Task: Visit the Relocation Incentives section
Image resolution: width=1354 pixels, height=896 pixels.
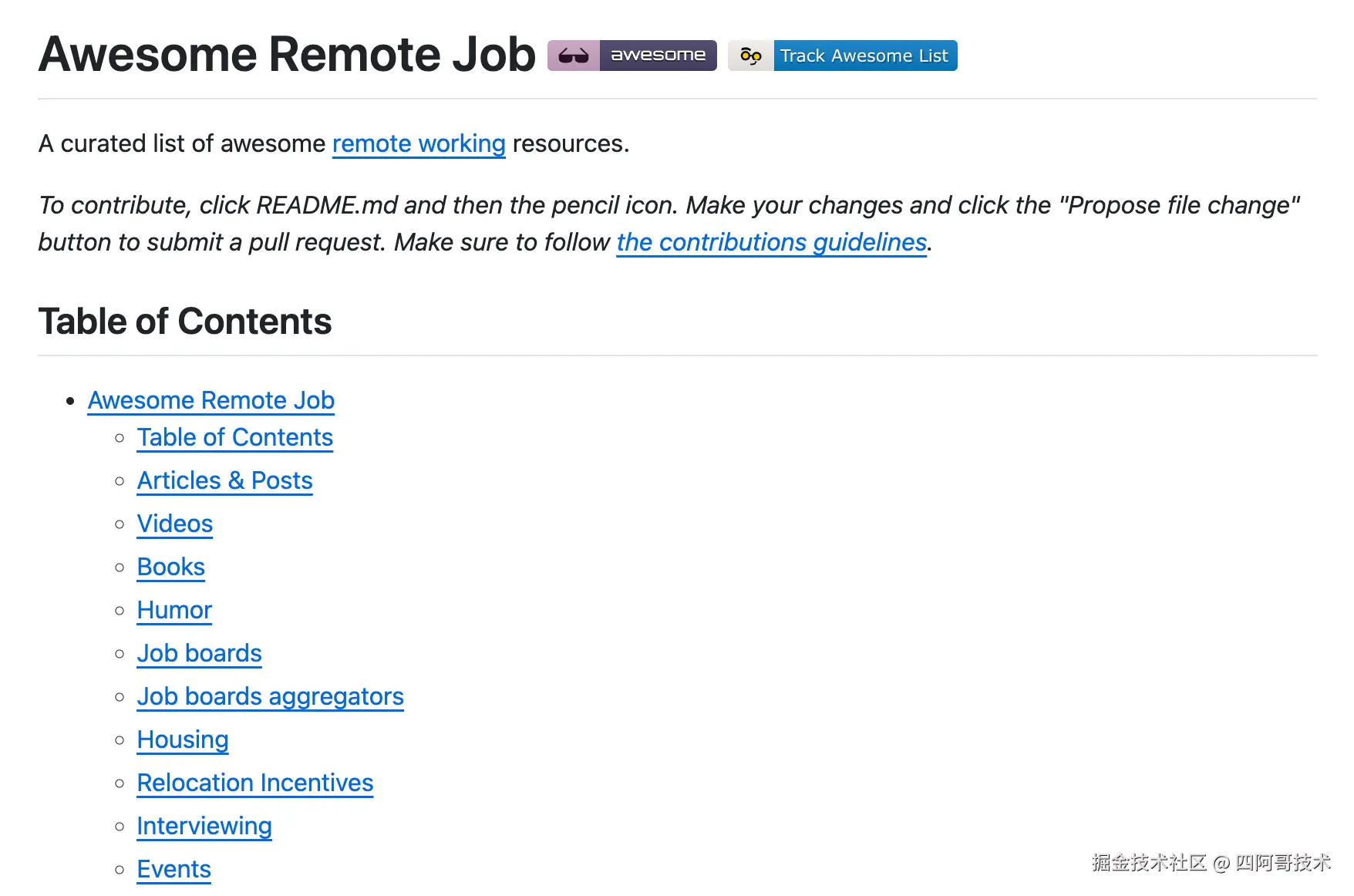Action: point(254,783)
